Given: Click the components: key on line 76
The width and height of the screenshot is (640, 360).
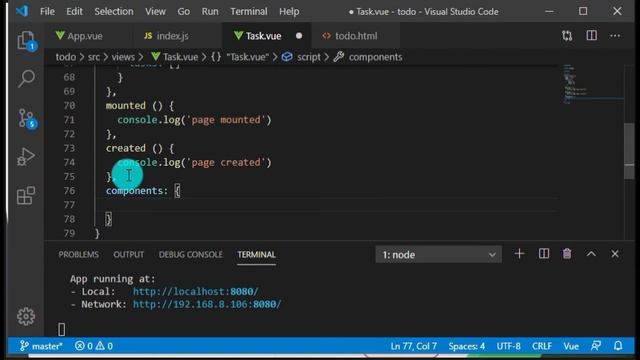Looking at the screenshot, I should (137, 191).
